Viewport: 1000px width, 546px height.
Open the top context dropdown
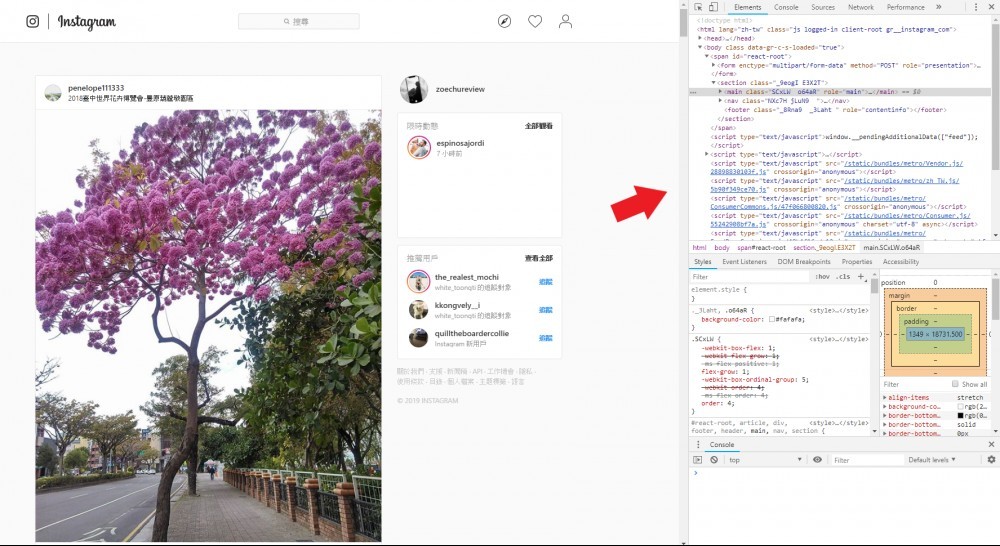(765, 460)
